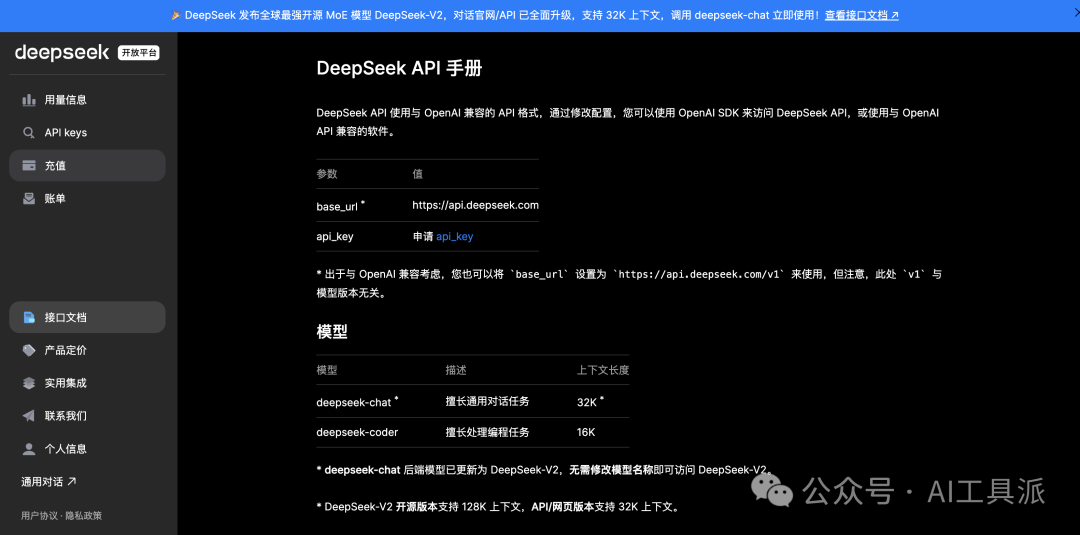
Task: Click the inbox icon next to 账单
Action: point(29,198)
